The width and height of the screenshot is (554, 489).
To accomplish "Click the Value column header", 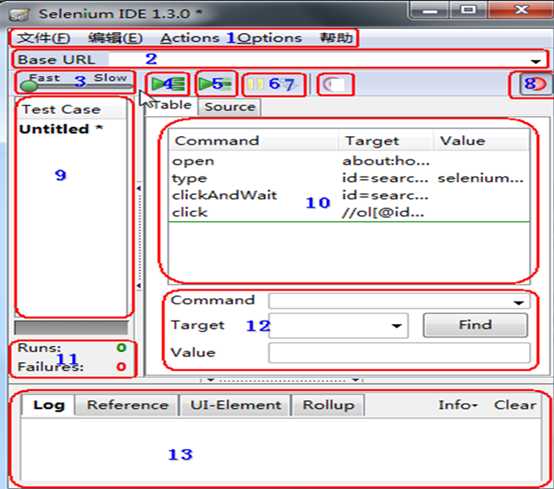I will pos(482,141).
